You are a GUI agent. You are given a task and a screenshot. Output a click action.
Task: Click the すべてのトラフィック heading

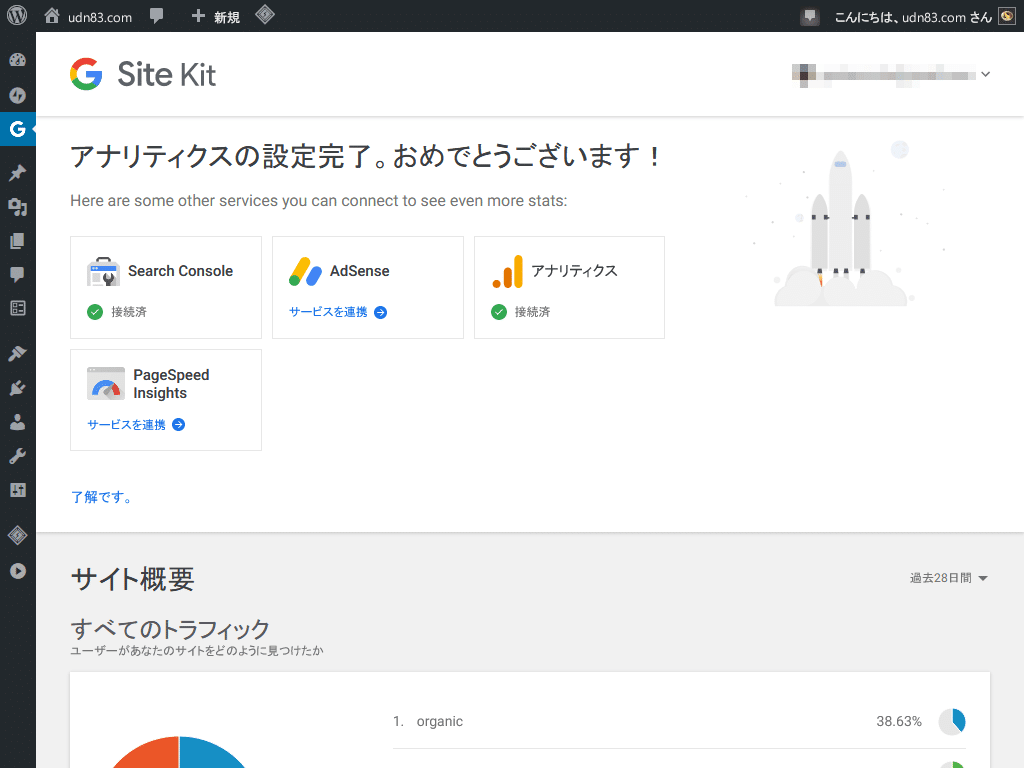click(x=170, y=630)
